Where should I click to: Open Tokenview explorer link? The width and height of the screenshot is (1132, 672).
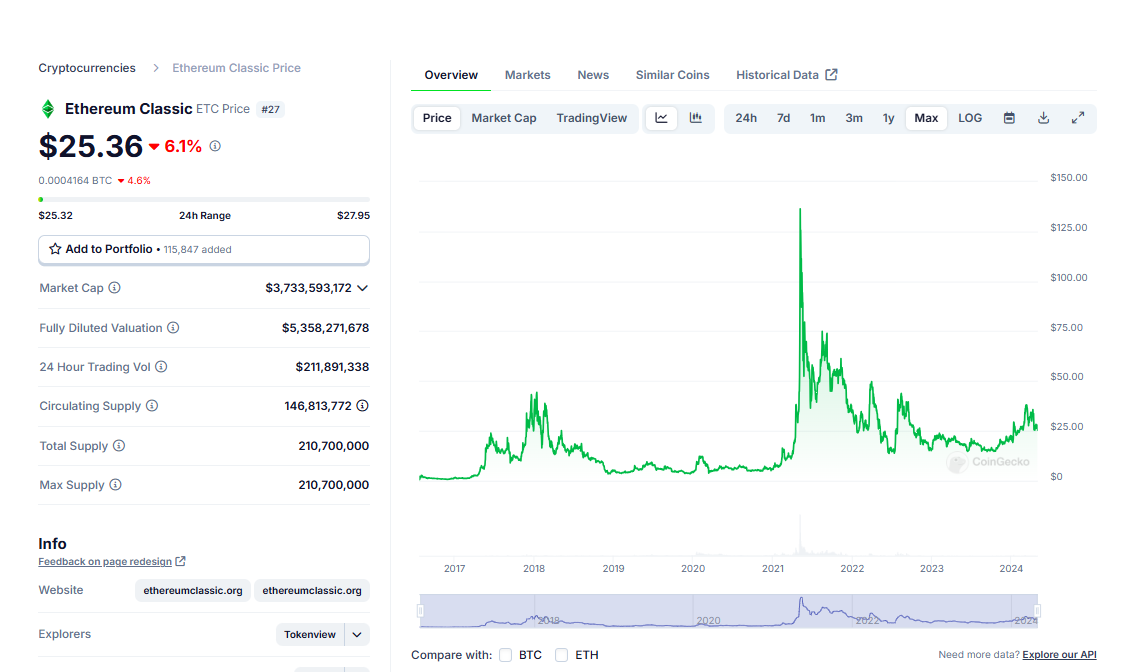[x=310, y=634]
